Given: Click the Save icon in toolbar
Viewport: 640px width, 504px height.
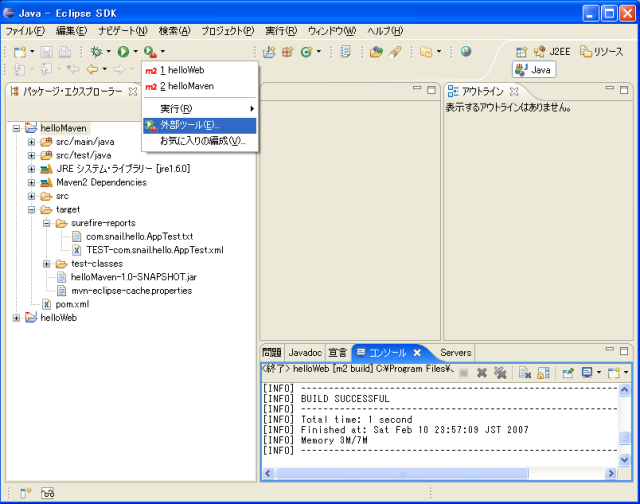Looking at the screenshot, I should pos(45,51).
